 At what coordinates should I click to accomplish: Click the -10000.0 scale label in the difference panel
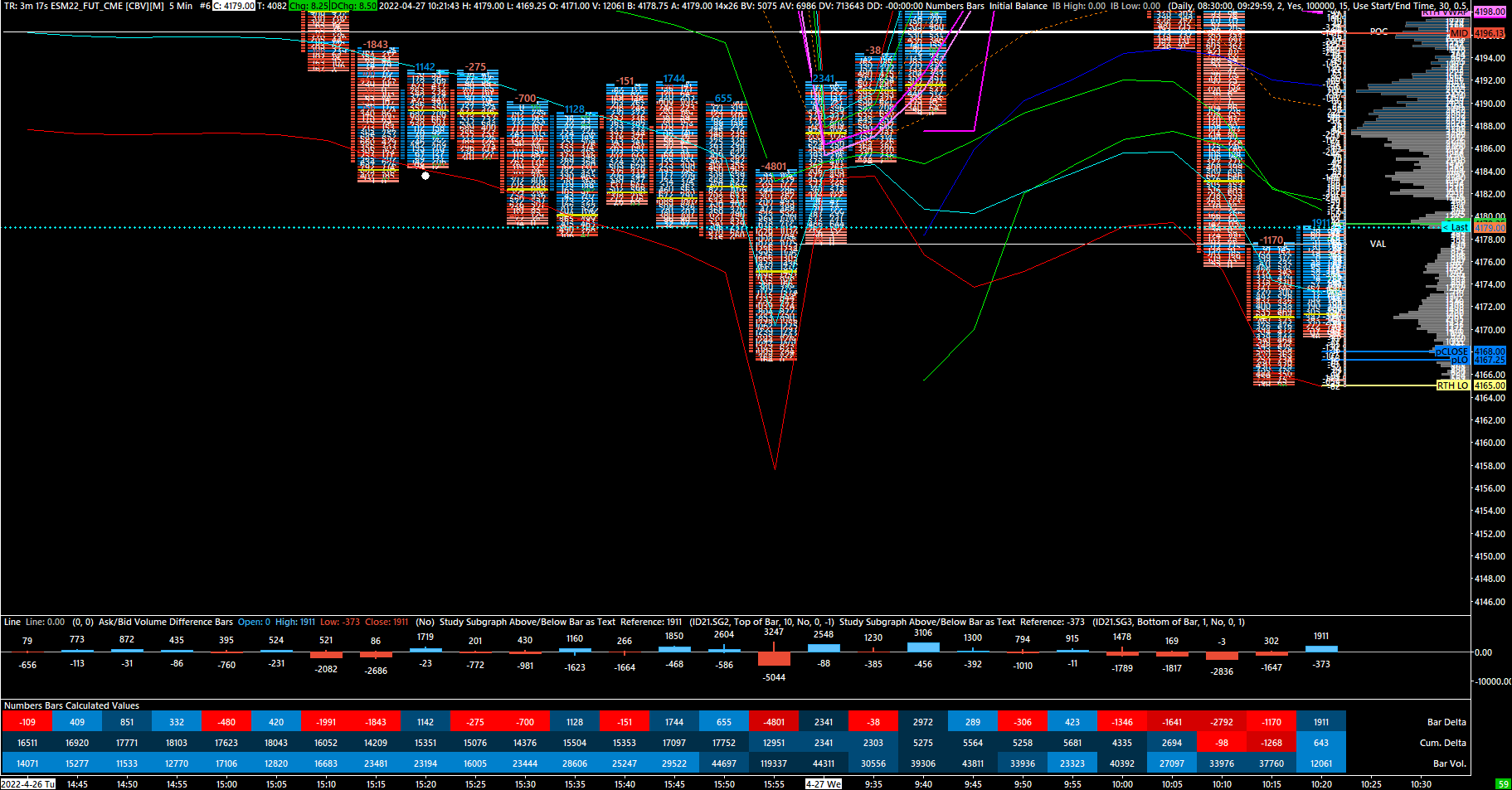(1492, 681)
